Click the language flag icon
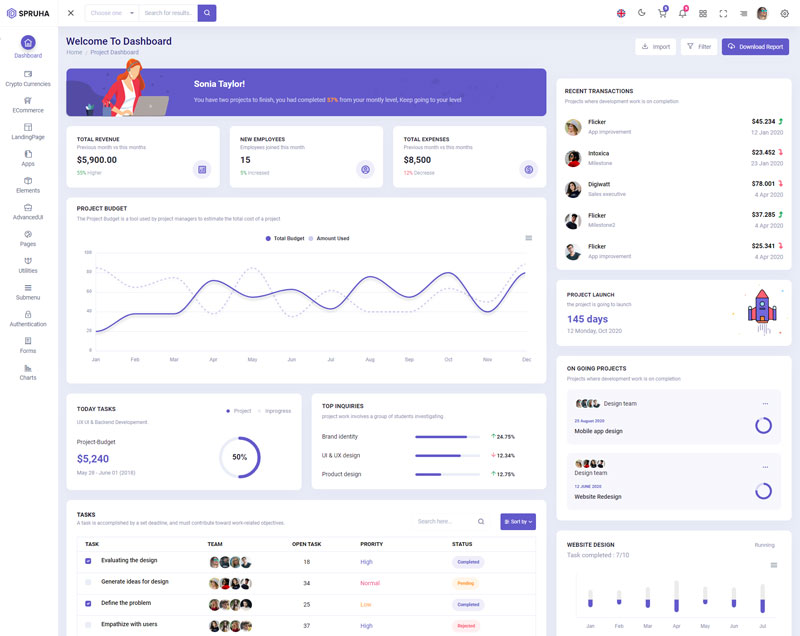Viewport: 800px width, 636px height. pos(621,13)
